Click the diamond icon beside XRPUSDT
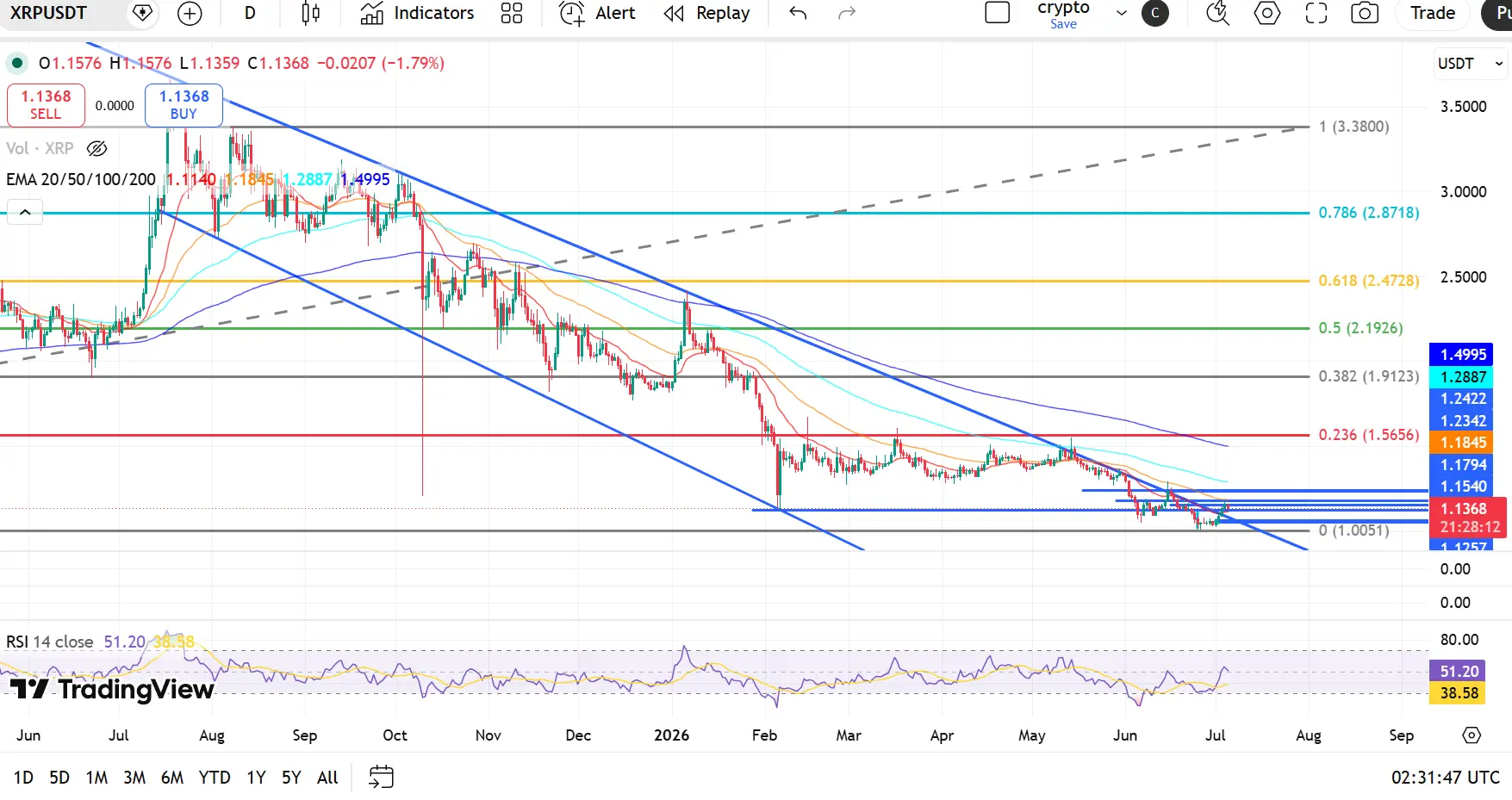Screen dimensions: 1512x800 pyautogui.click(x=143, y=13)
